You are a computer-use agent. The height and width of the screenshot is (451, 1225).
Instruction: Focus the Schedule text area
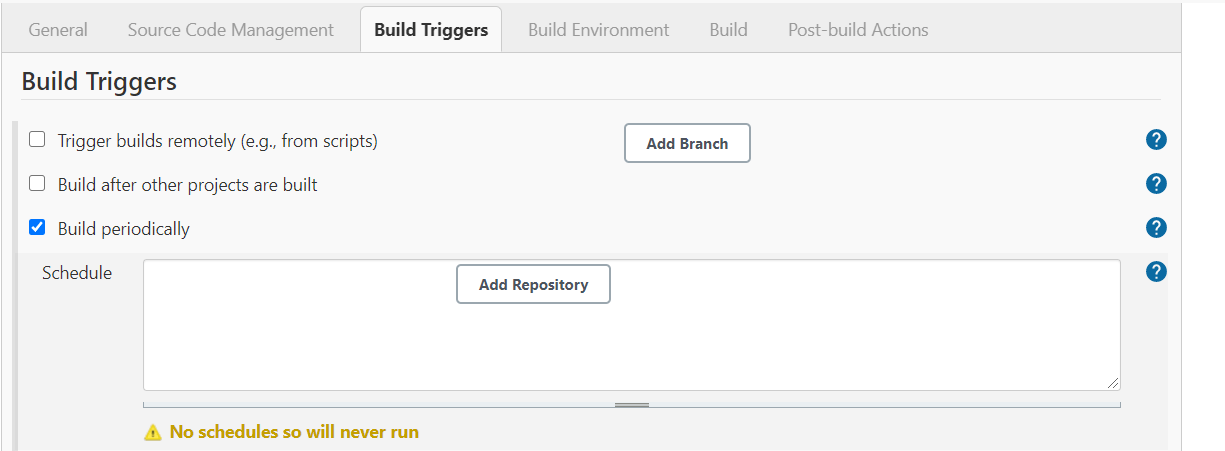[800, 340]
